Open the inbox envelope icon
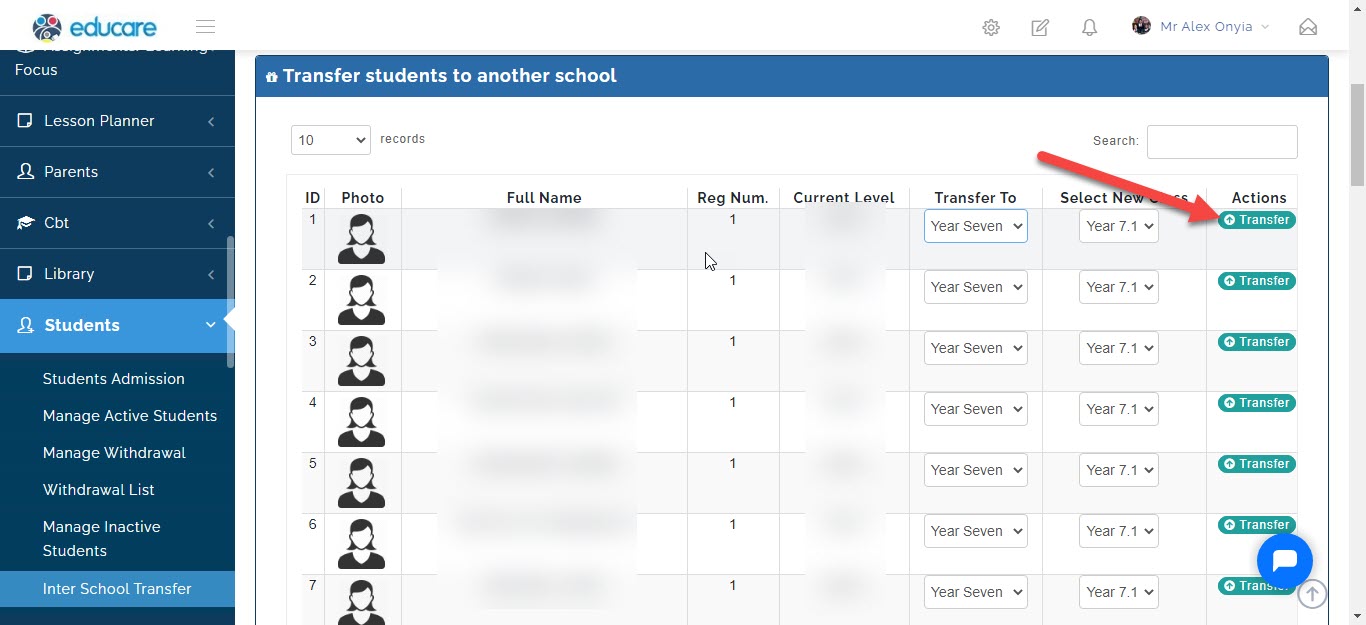 (1308, 27)
